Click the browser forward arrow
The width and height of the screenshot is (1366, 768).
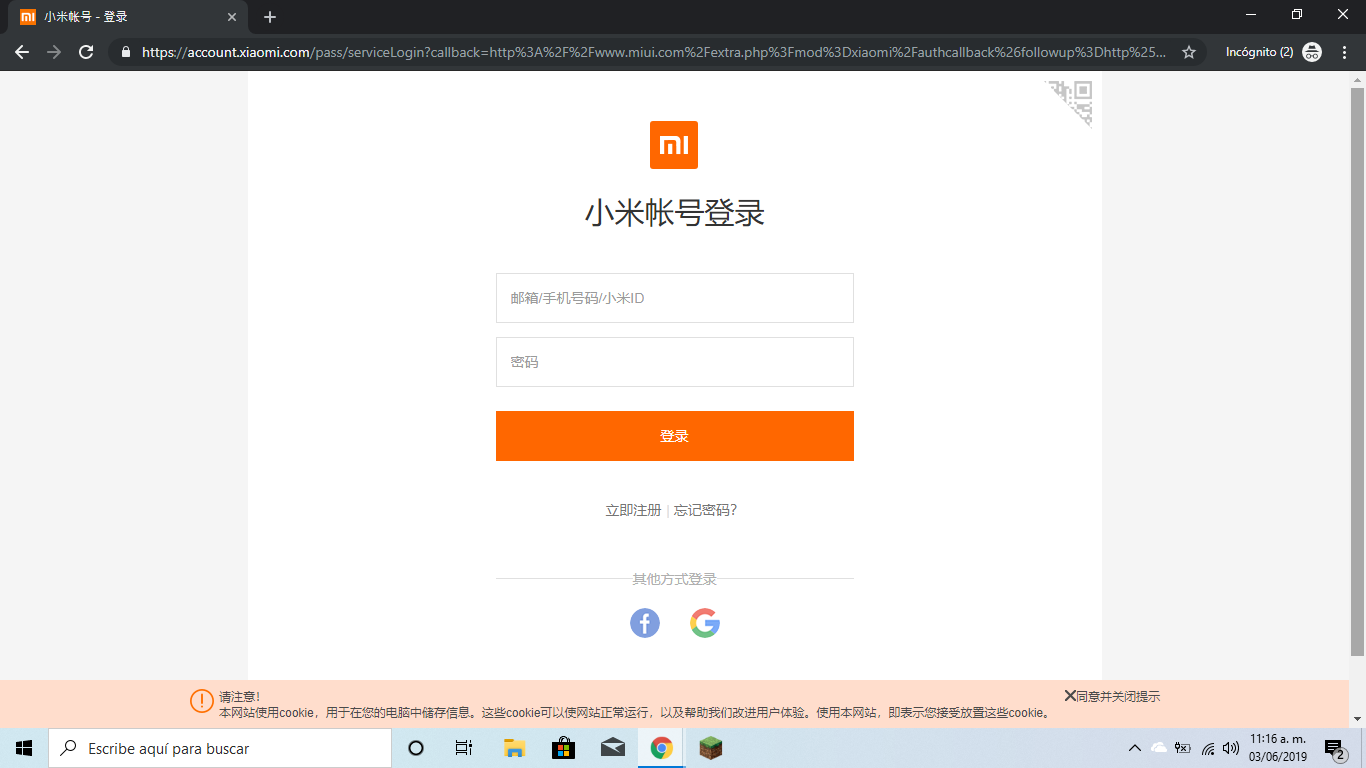[54, 52]
